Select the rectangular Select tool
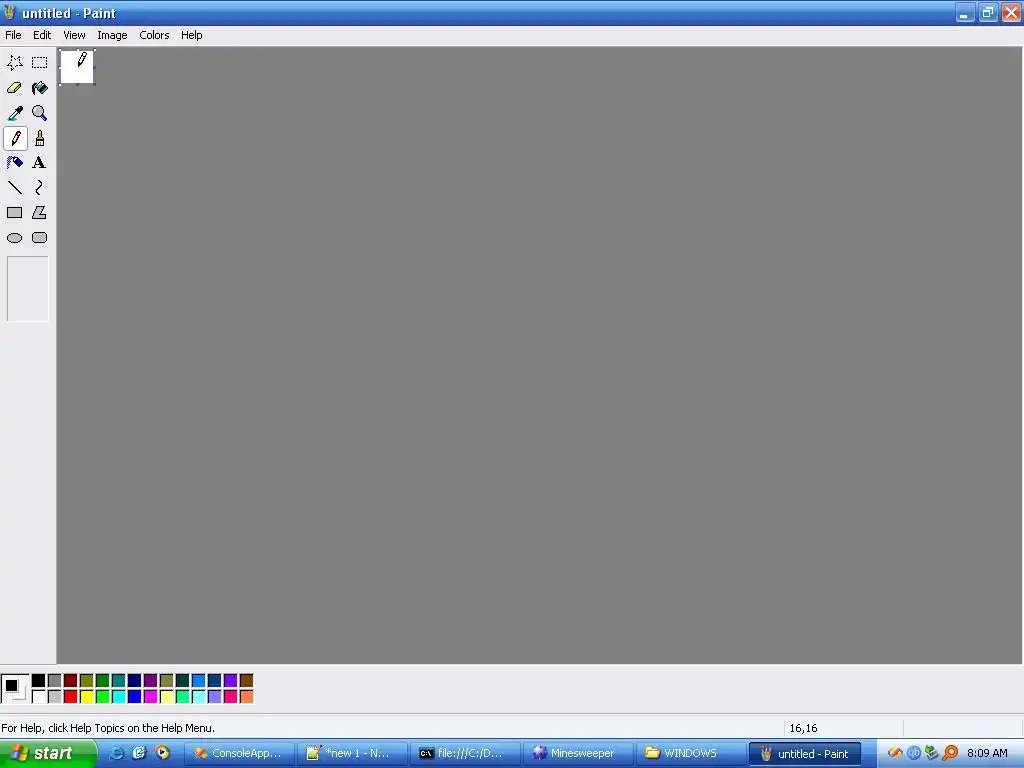The image size is (1024, 768). [x=40, y=63]
